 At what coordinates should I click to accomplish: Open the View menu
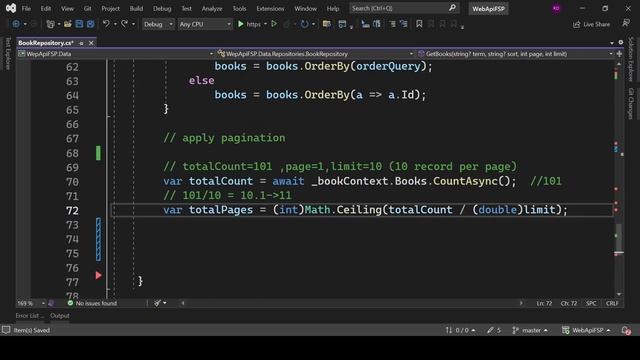click(x=67, y=9)
